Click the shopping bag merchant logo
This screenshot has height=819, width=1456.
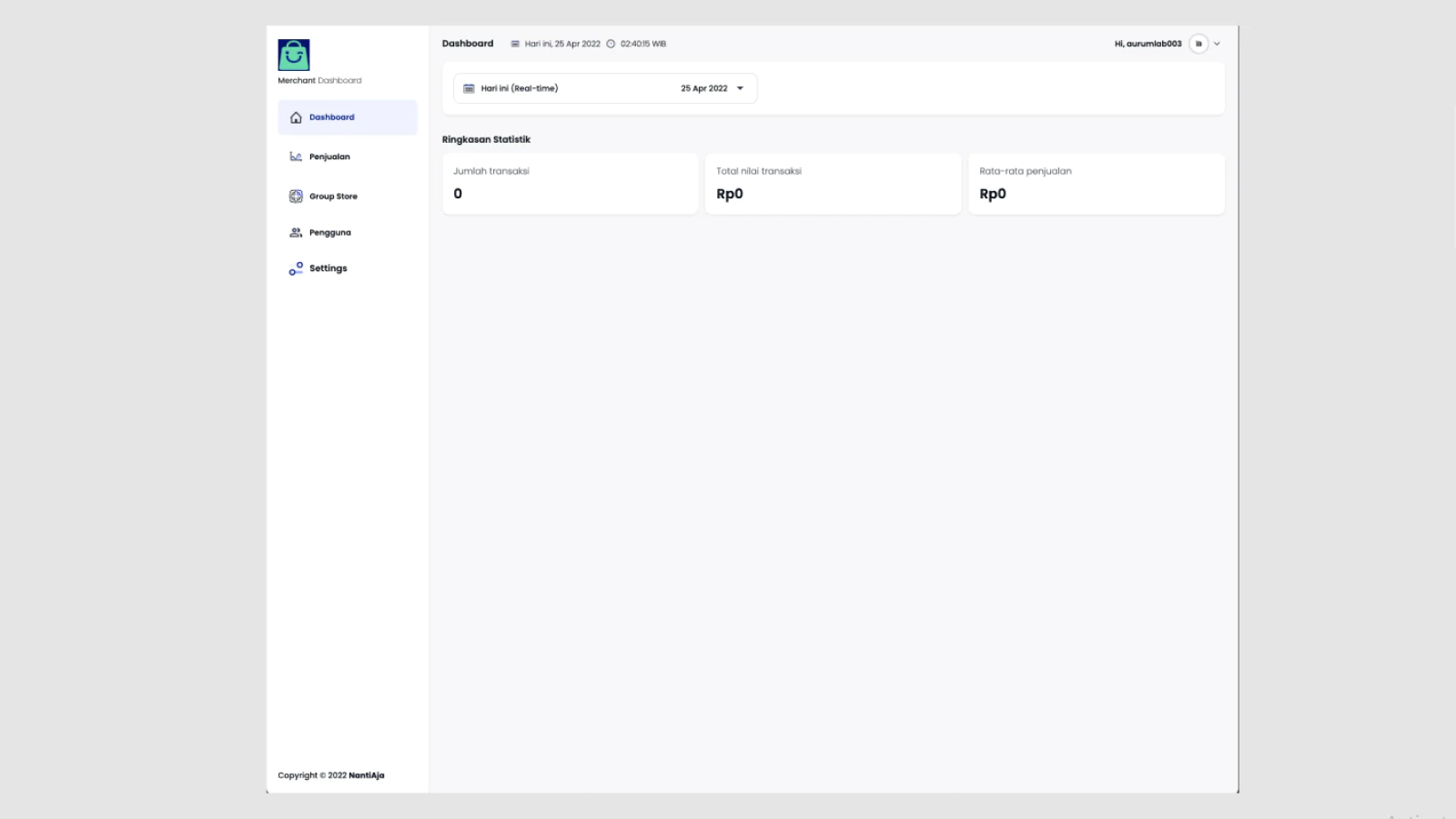point(293,55)
